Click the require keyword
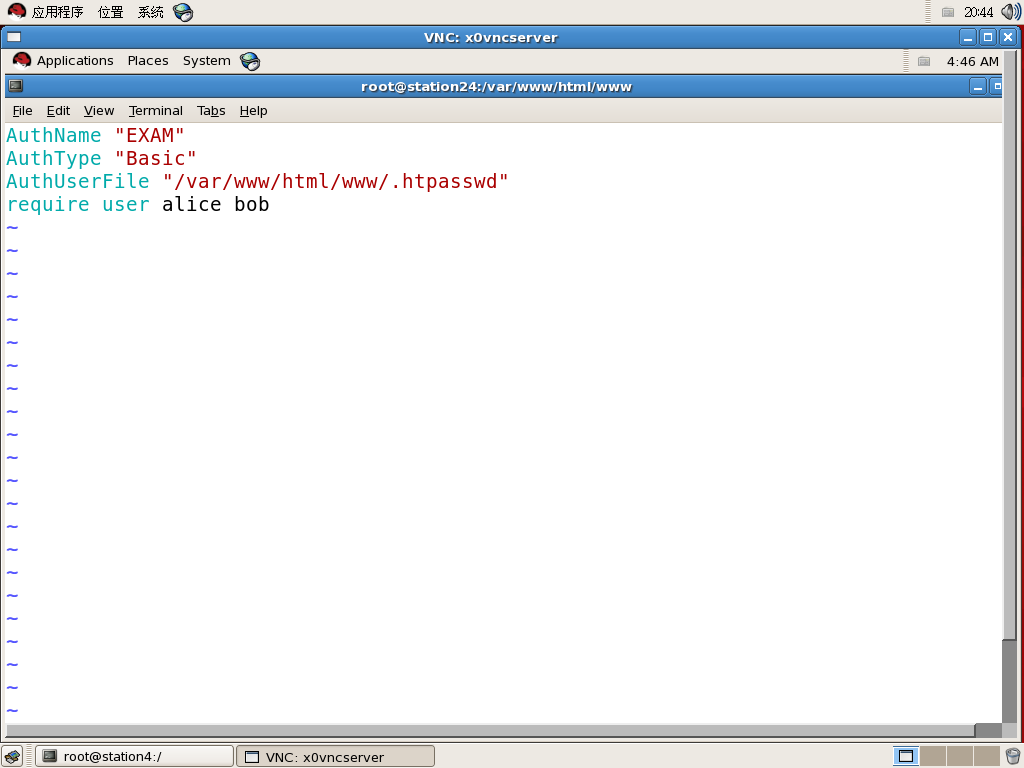The width and height of the screenshot is (1024, 768). [48, 204]
